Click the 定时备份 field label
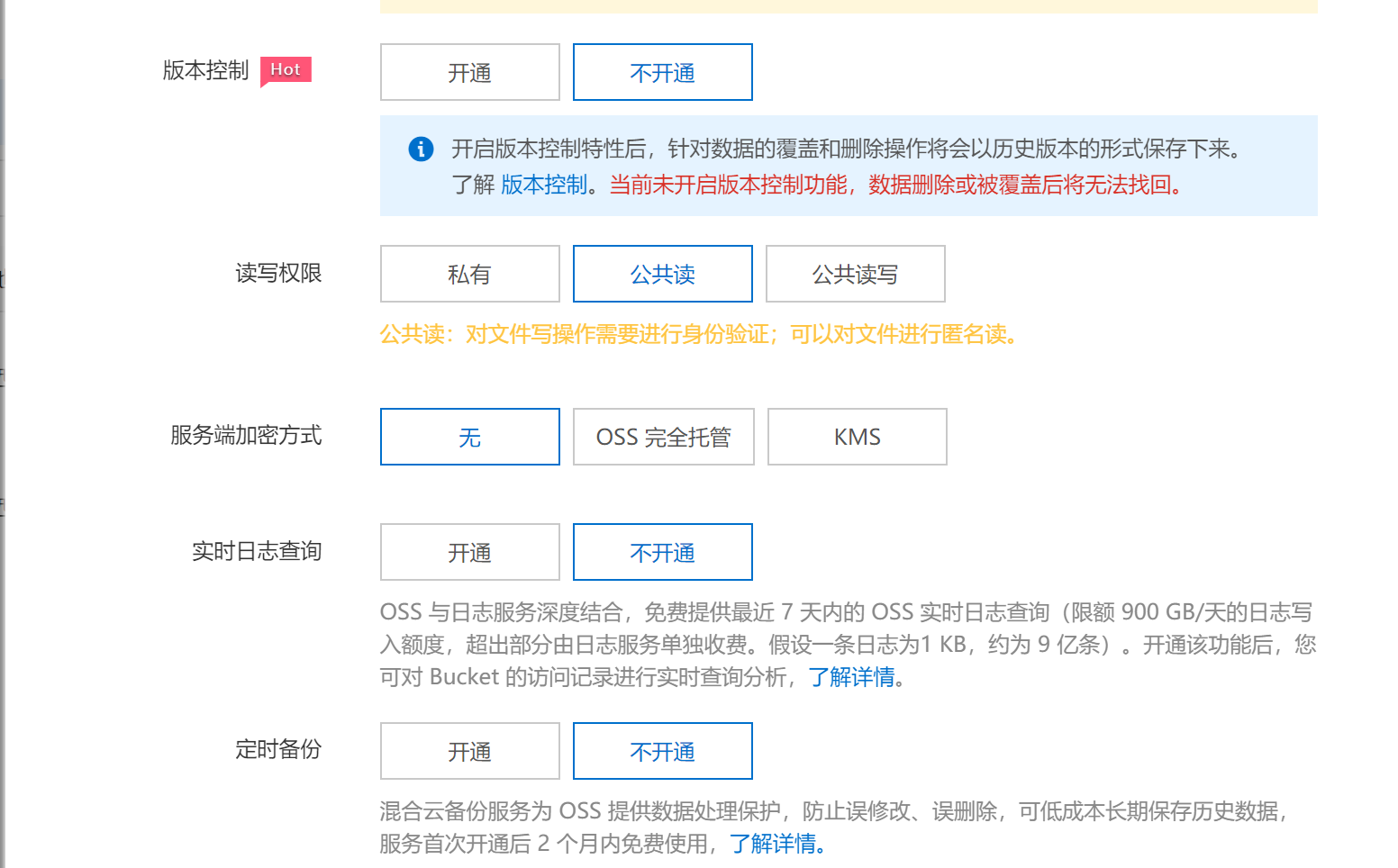 pos(278,749)
